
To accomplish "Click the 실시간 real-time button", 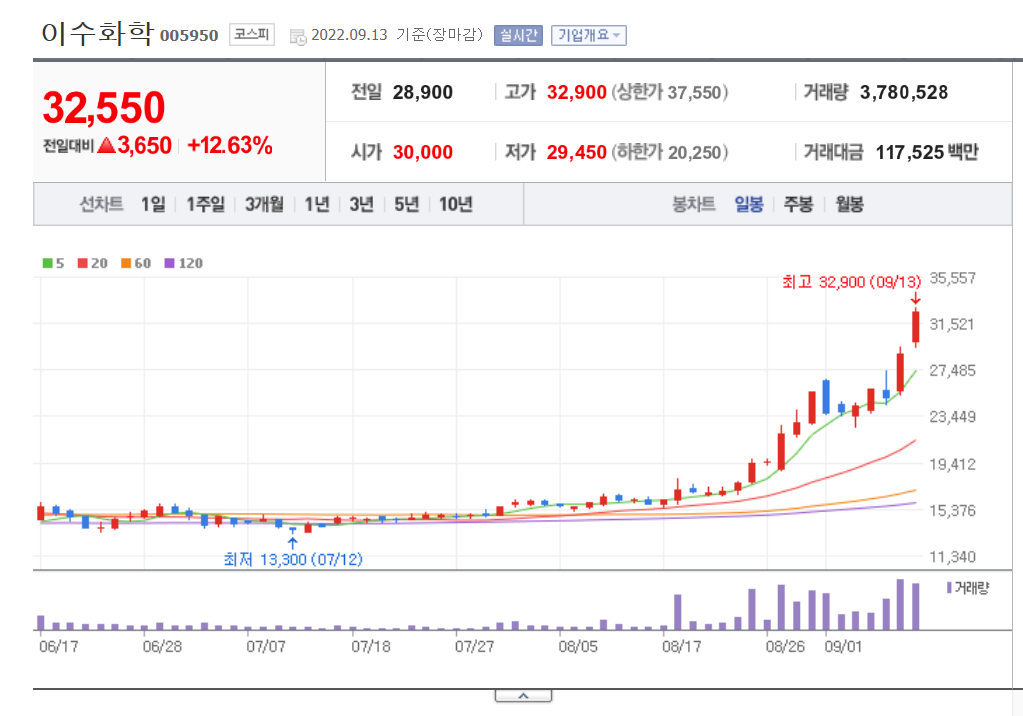I will click(x=519, y=35).
